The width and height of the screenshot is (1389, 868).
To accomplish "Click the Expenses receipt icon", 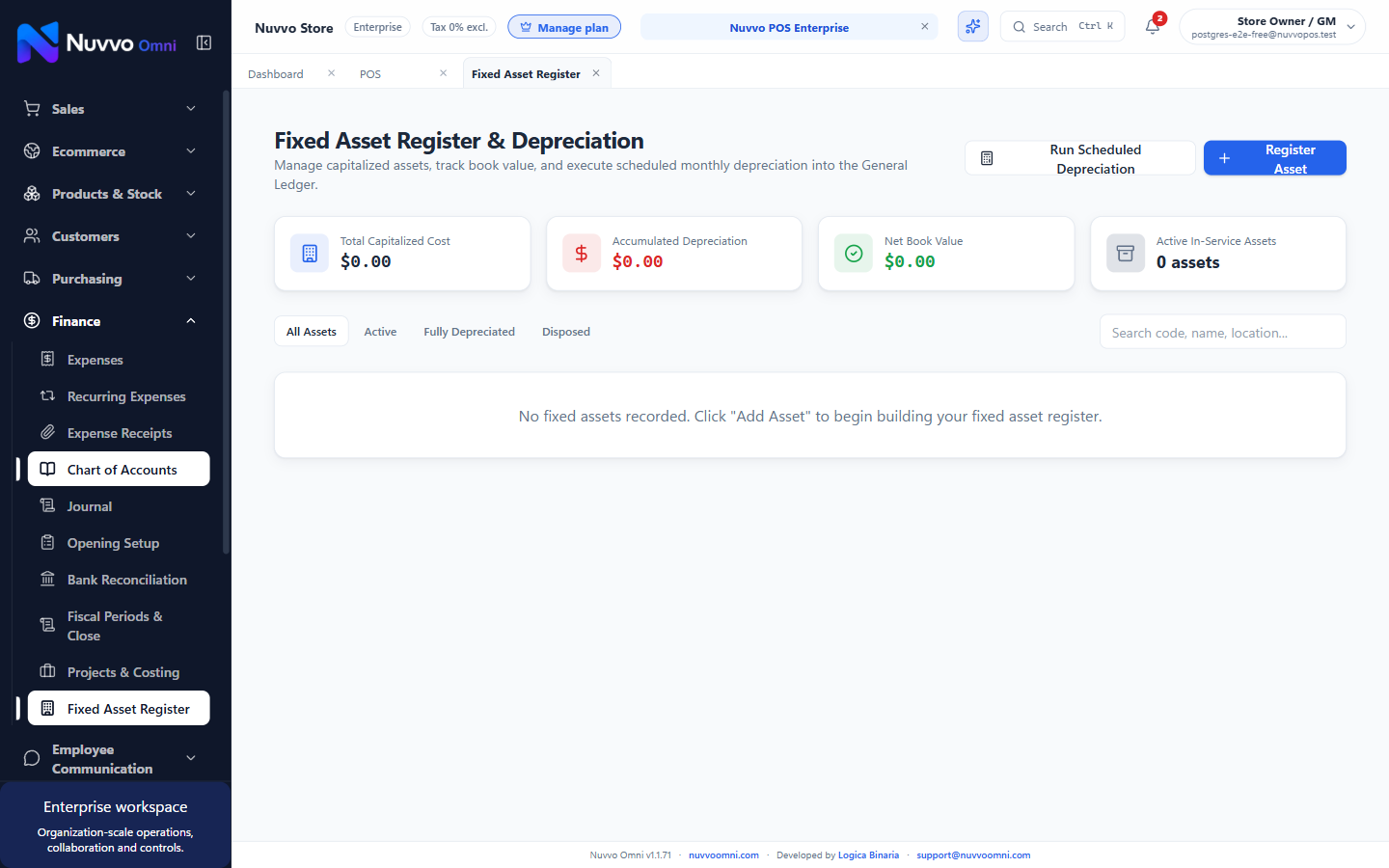I will point(47,360).
